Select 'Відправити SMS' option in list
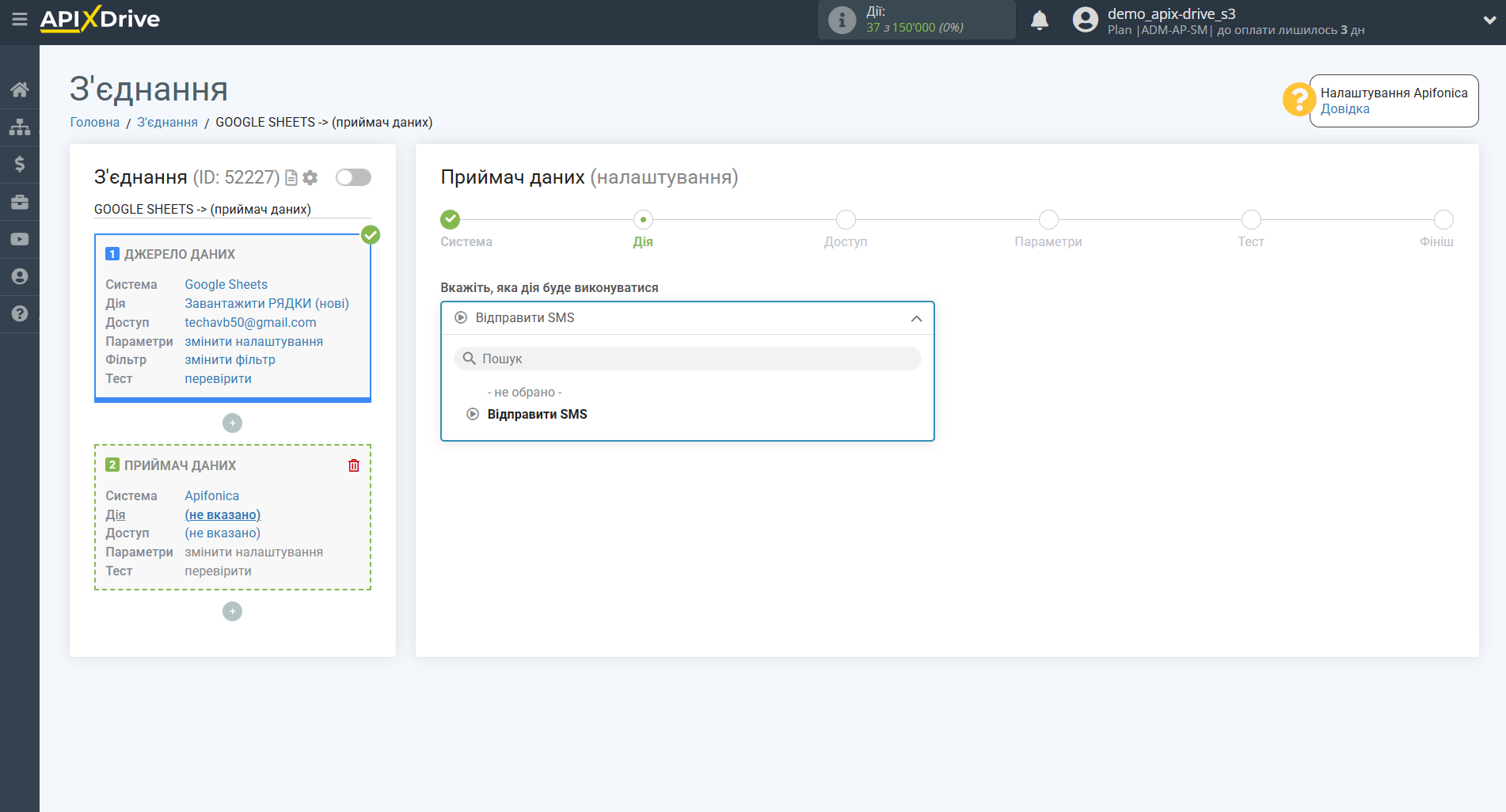This screenshot has width=1506, height=812. (537, 415)
